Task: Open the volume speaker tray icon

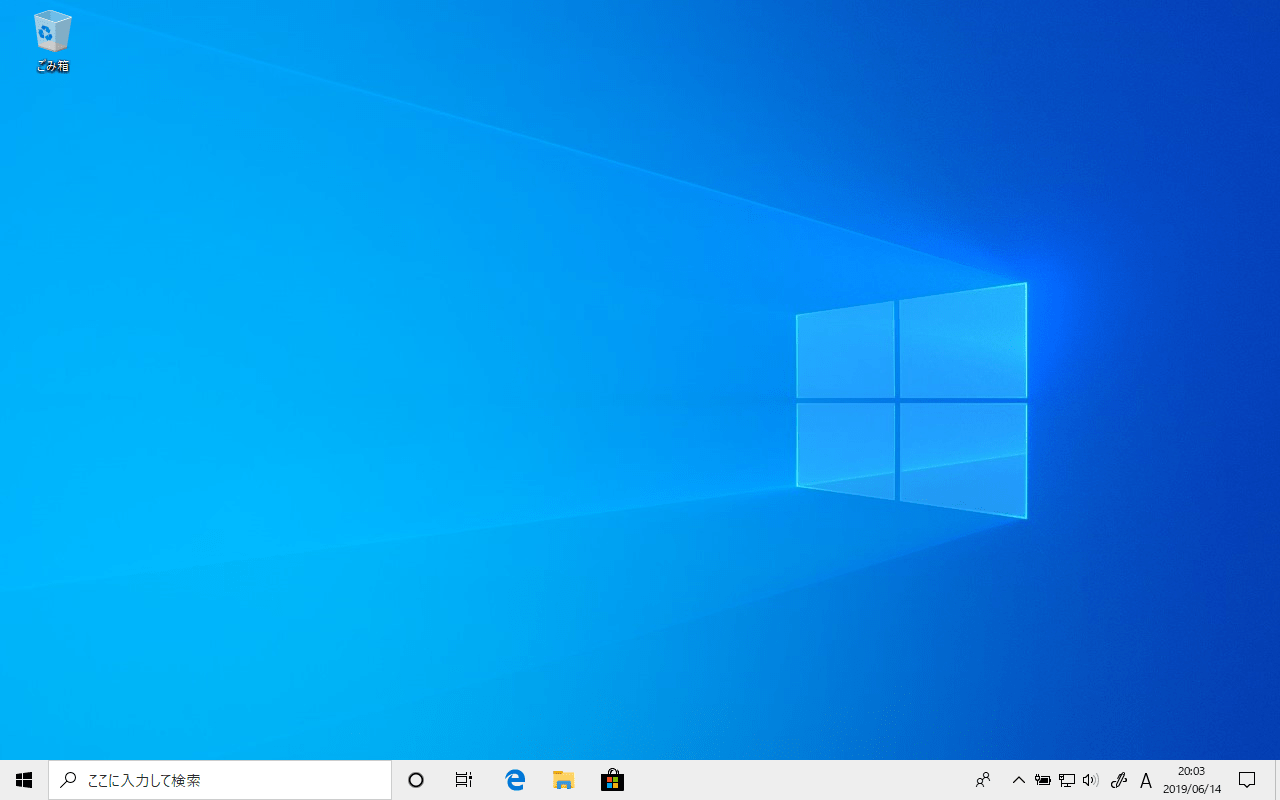Action: 1091,780
